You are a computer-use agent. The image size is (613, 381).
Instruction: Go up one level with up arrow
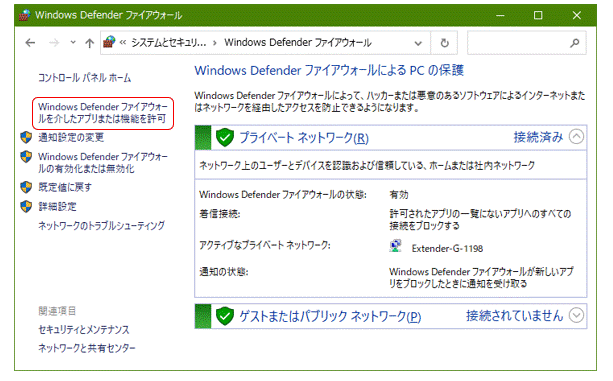tap(90, 43)
